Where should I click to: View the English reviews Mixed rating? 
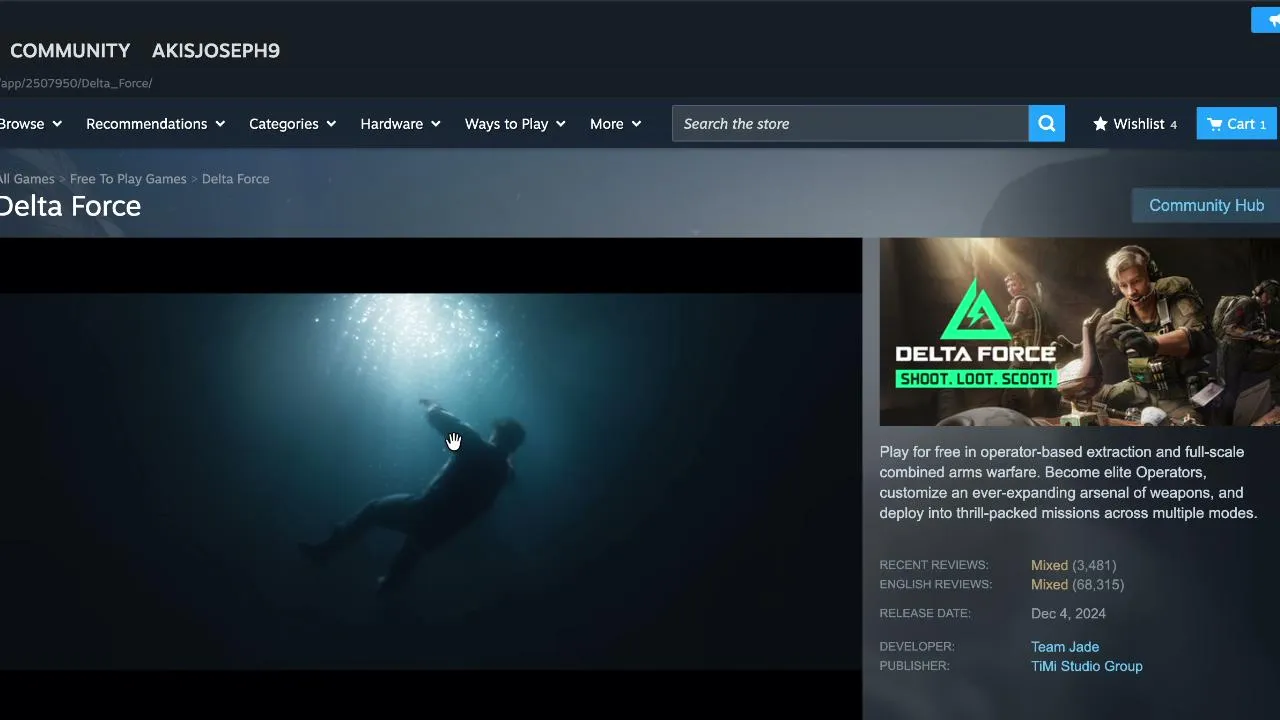point(1050,585)
